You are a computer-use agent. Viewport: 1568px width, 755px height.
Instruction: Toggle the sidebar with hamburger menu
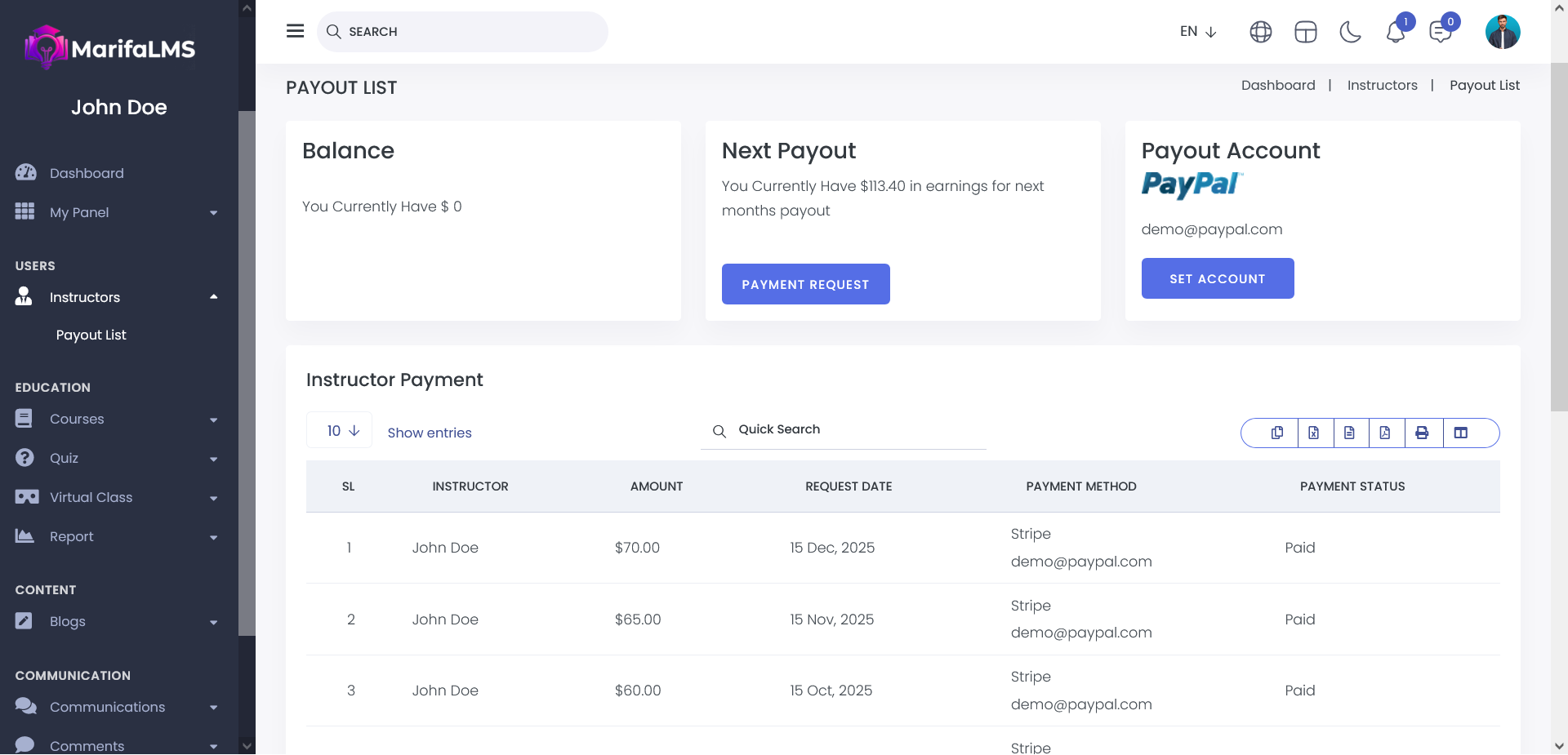(296, 31)
